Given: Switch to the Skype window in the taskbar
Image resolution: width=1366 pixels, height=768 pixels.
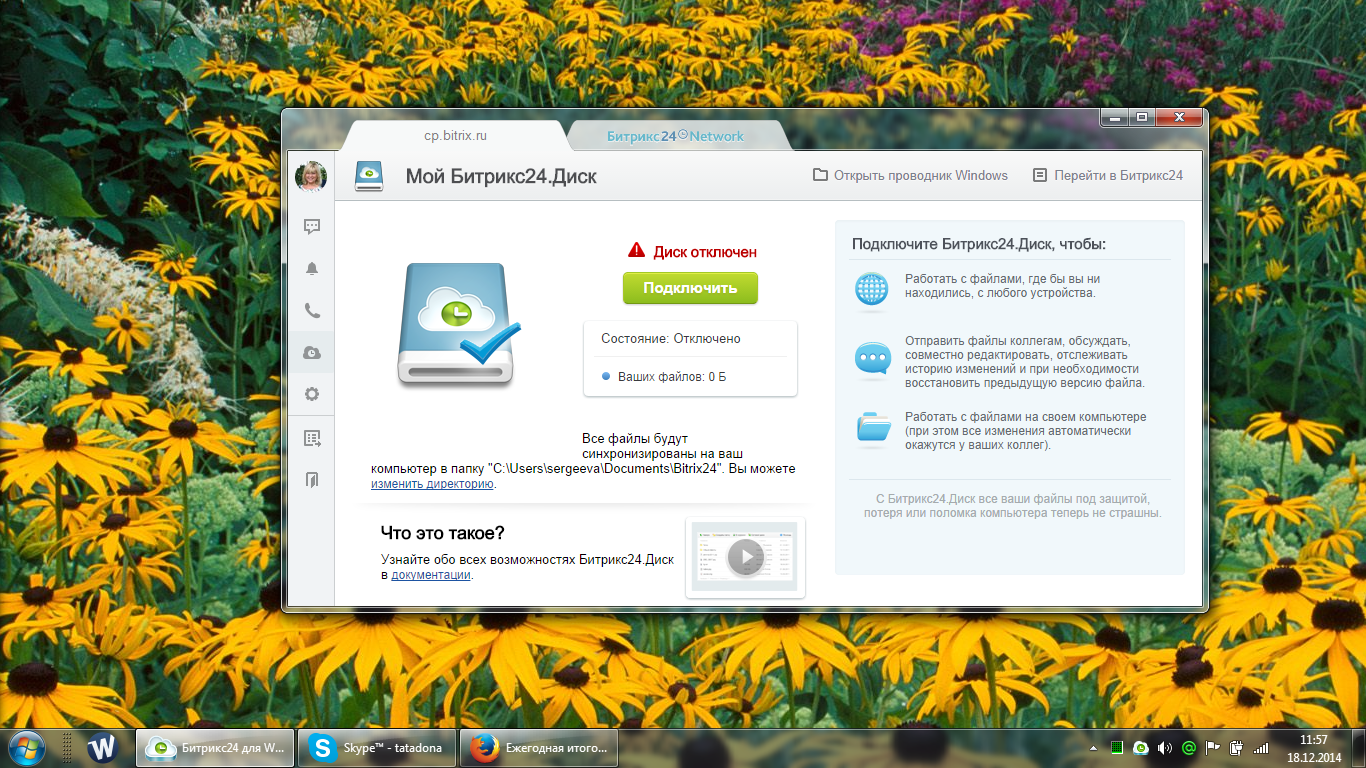Looking at the screenshot, I should (377, 747).
